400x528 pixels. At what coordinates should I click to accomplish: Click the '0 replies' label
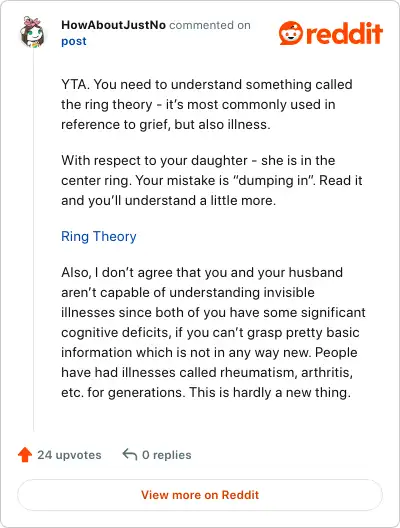[167, 455]
